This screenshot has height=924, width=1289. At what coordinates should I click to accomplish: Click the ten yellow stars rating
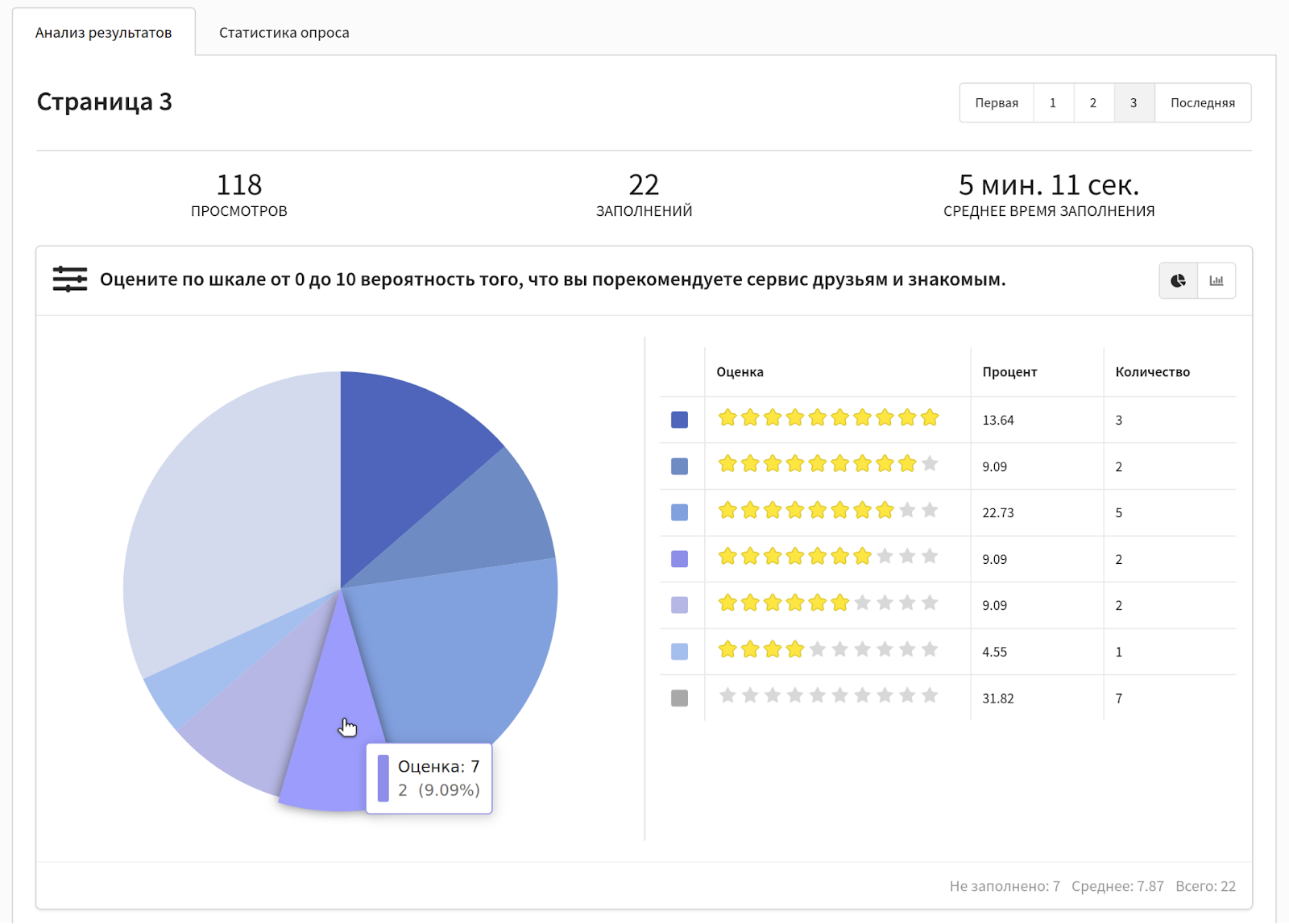click(828, 417)
